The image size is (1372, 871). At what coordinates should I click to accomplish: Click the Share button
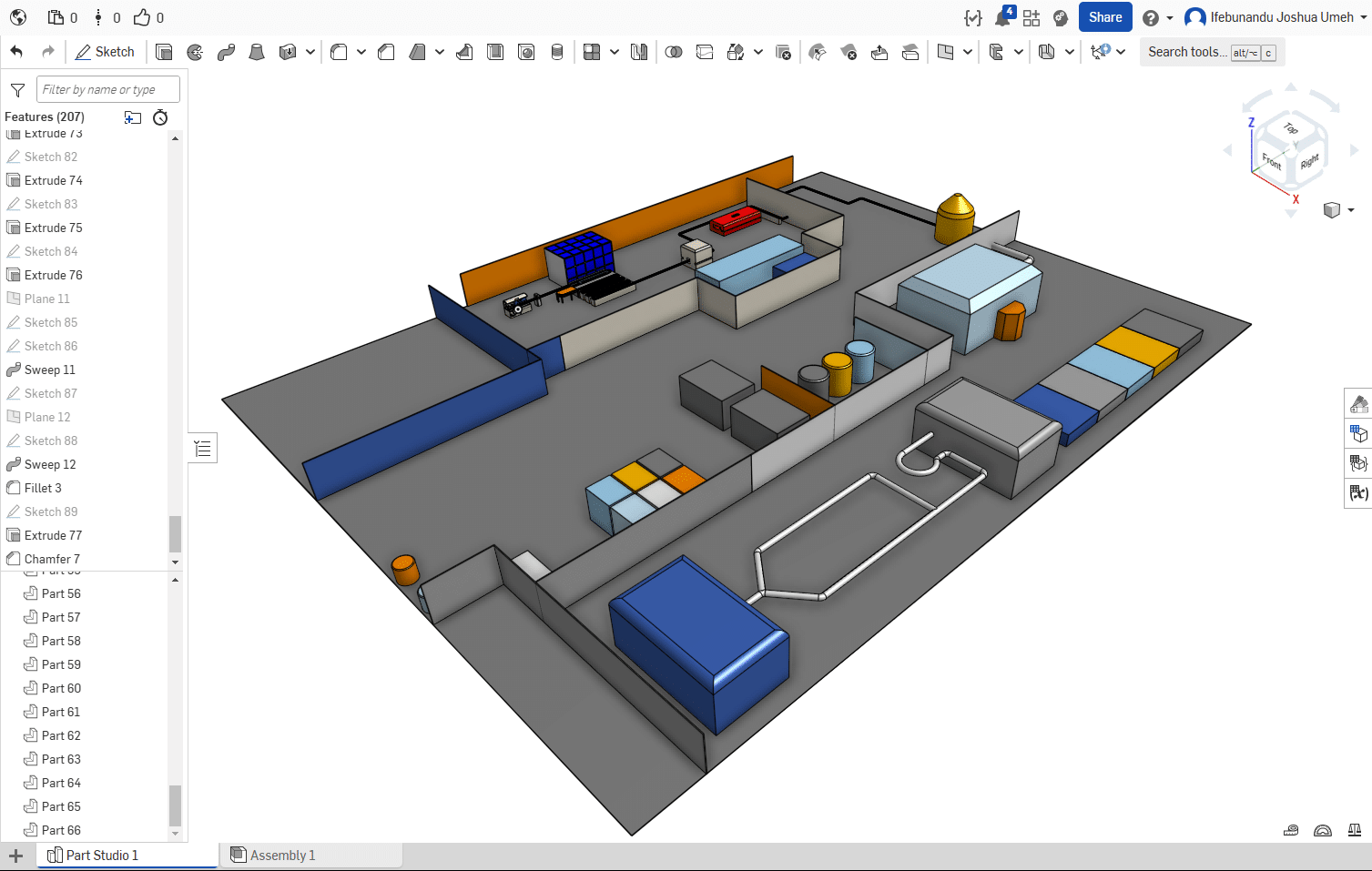(1104, 17)
